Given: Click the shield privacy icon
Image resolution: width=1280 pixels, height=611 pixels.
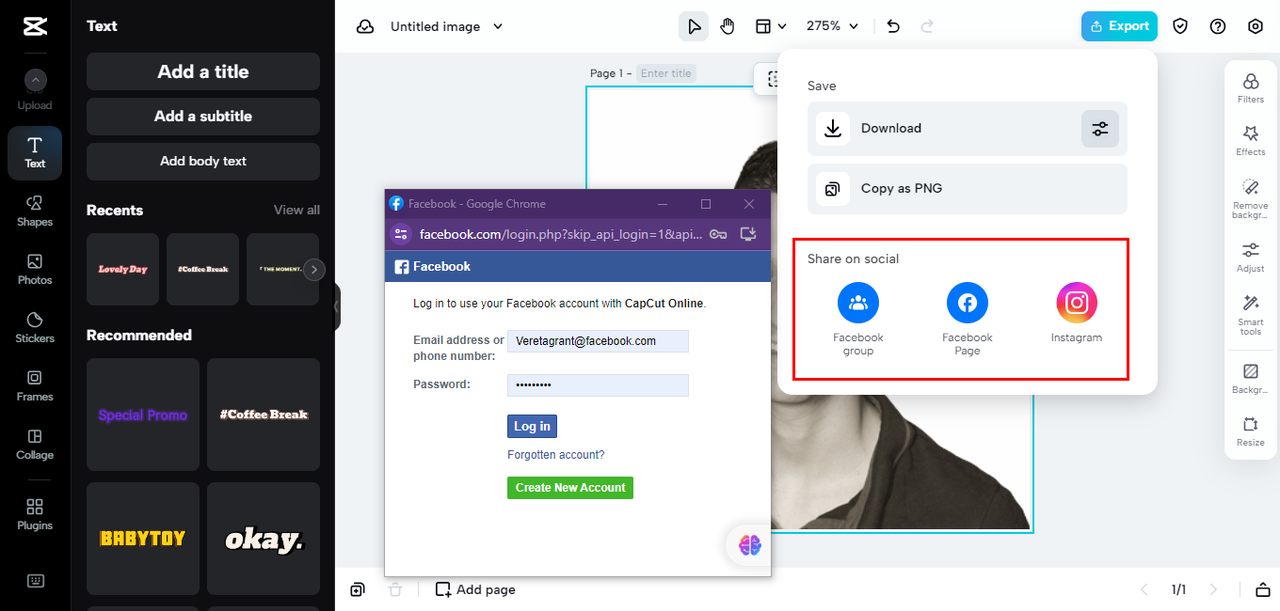Looking at the screenshot, I should click(x=1181, y=27).
